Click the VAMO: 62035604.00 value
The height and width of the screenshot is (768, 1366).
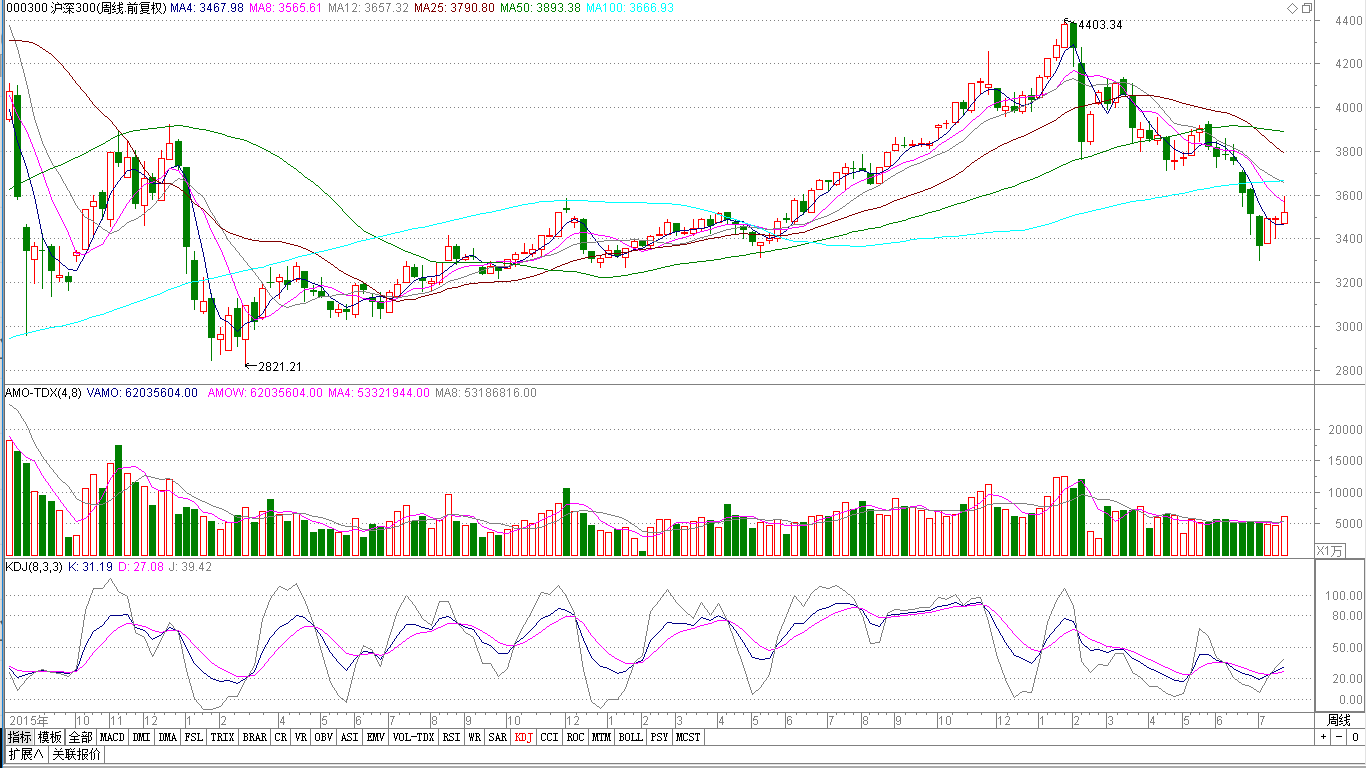[x=142, y=393]
